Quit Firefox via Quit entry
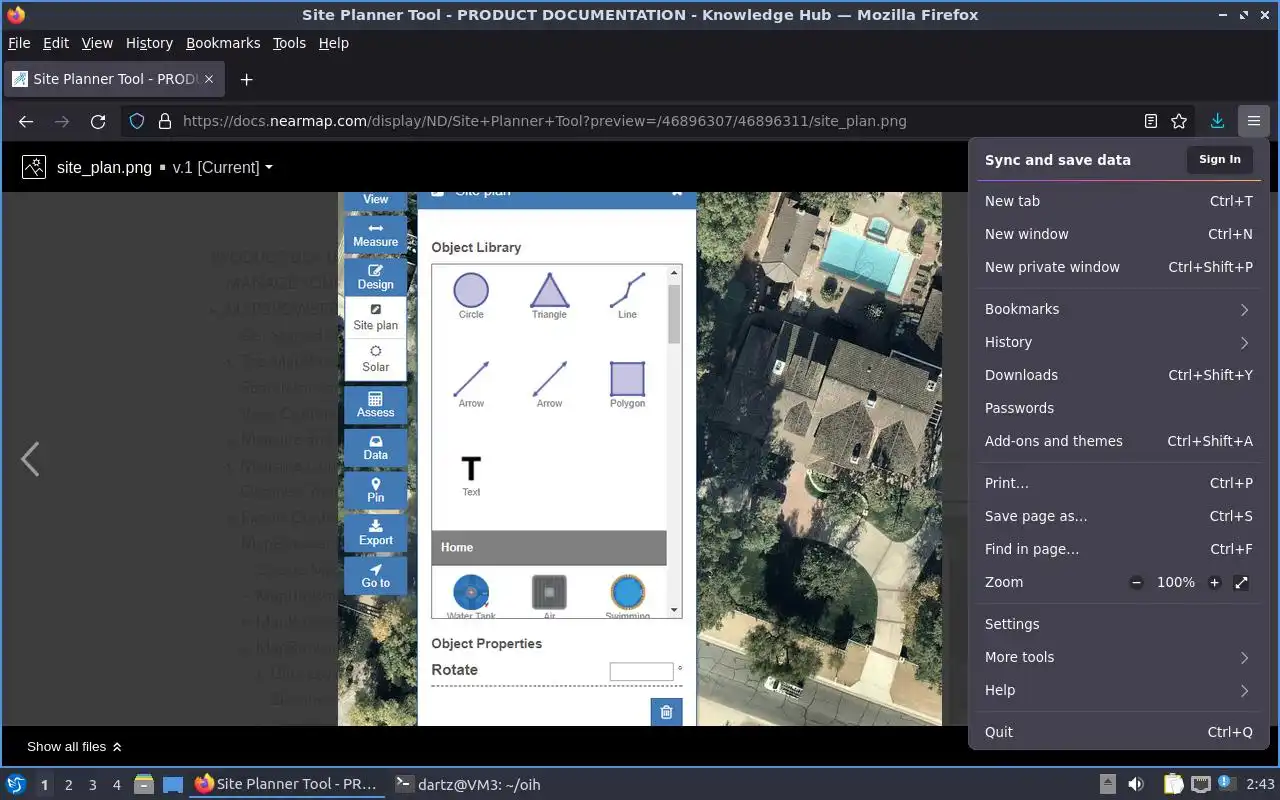 click(x=1118, y=732)
